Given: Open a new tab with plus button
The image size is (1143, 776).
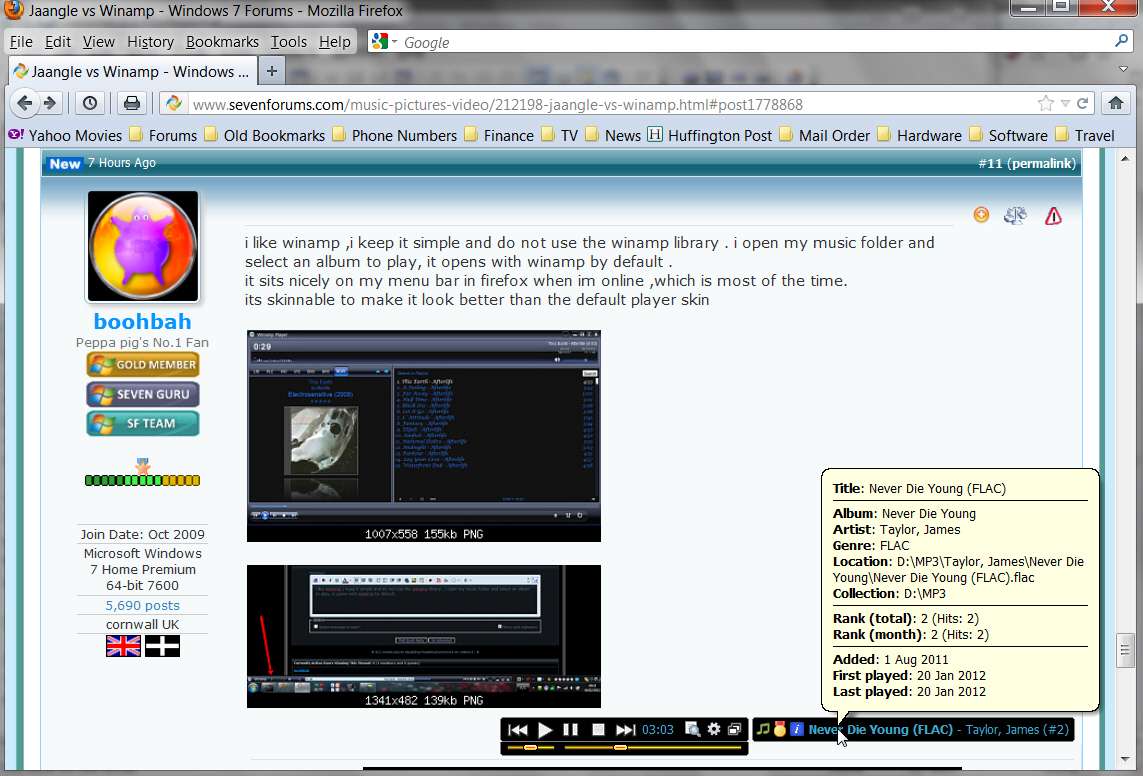Looking at the screenshot, I should [x=272, y=71].
